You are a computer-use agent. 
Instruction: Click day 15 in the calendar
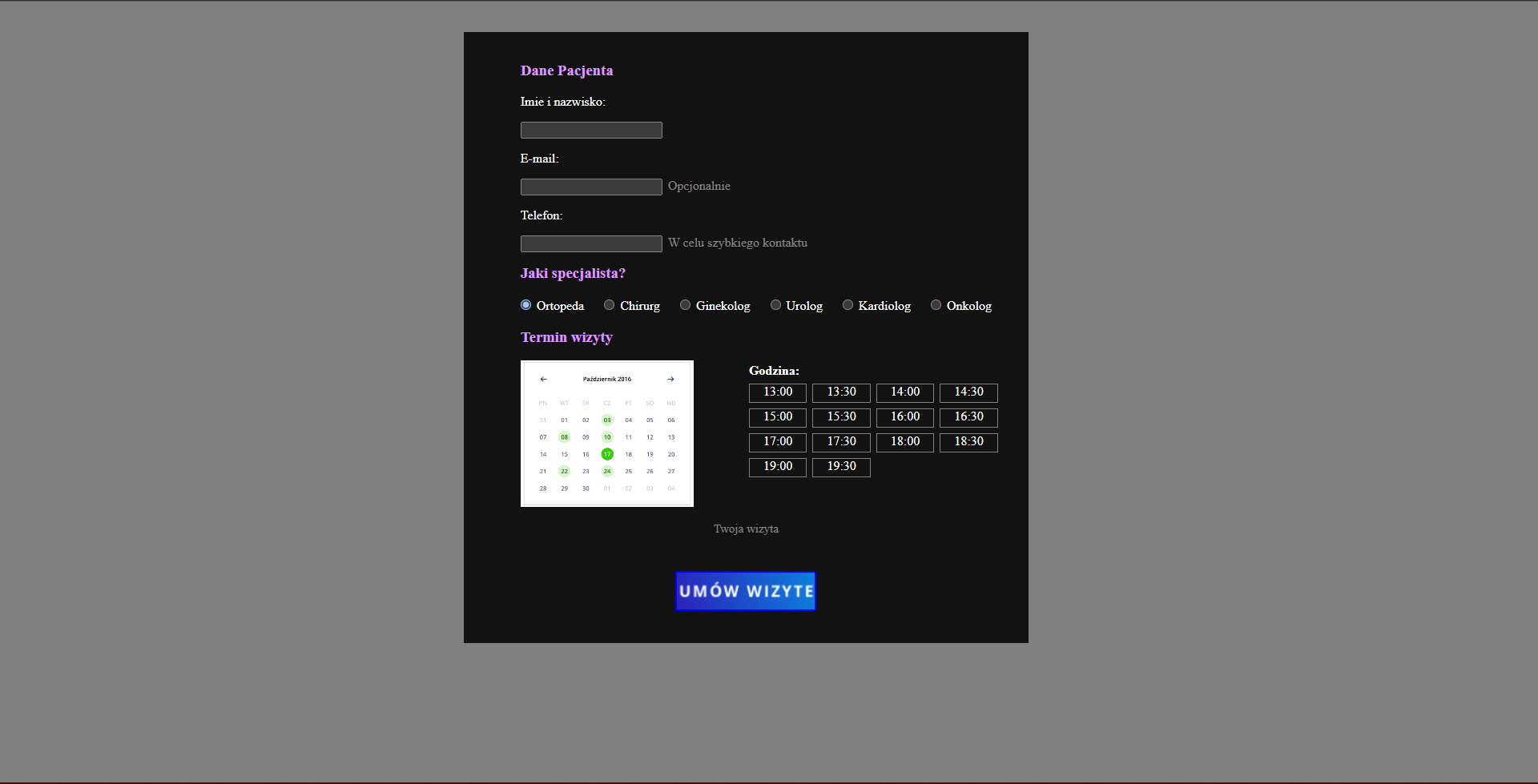[x=565, y=454]
